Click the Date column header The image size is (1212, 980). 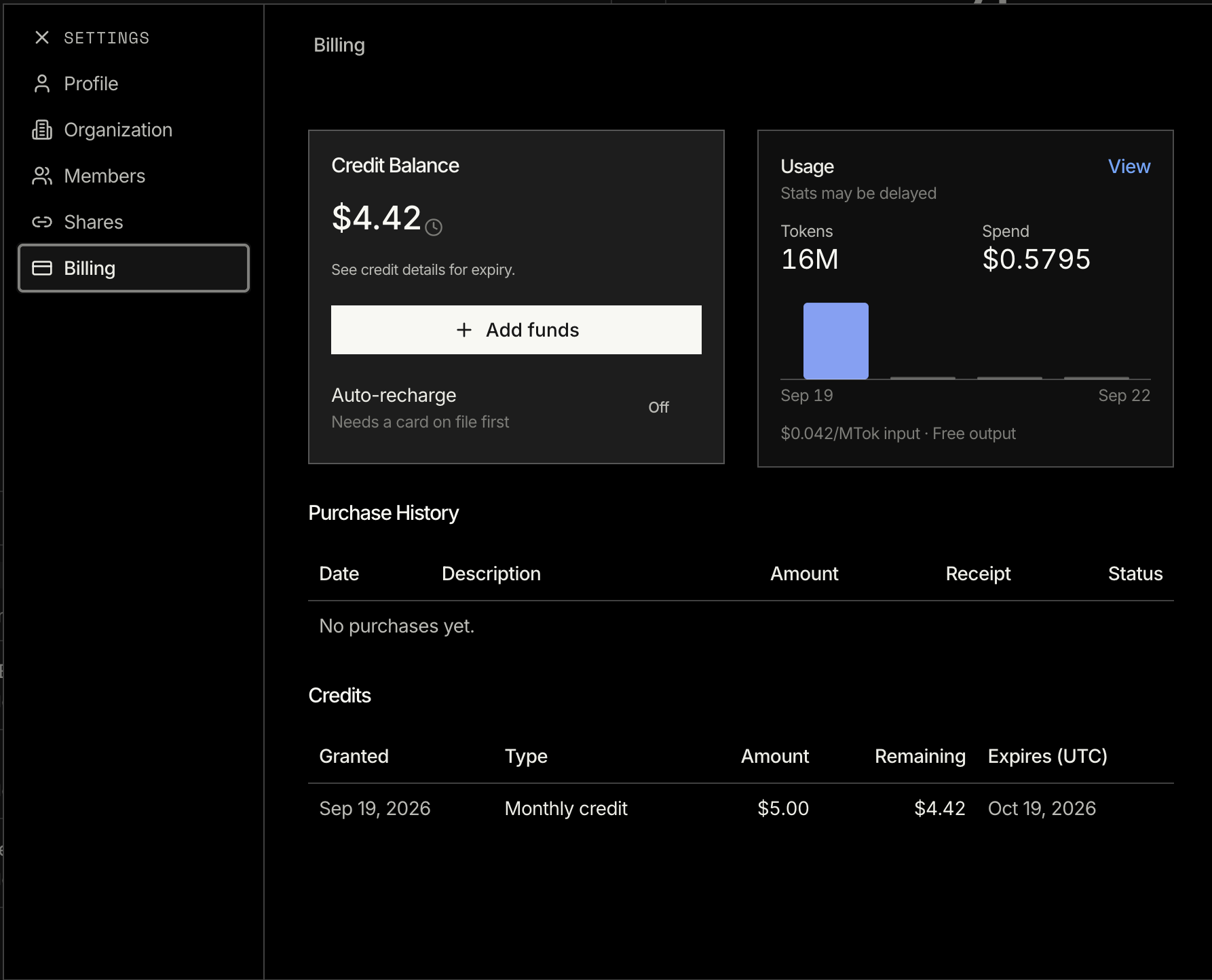[x=339, y=573]
